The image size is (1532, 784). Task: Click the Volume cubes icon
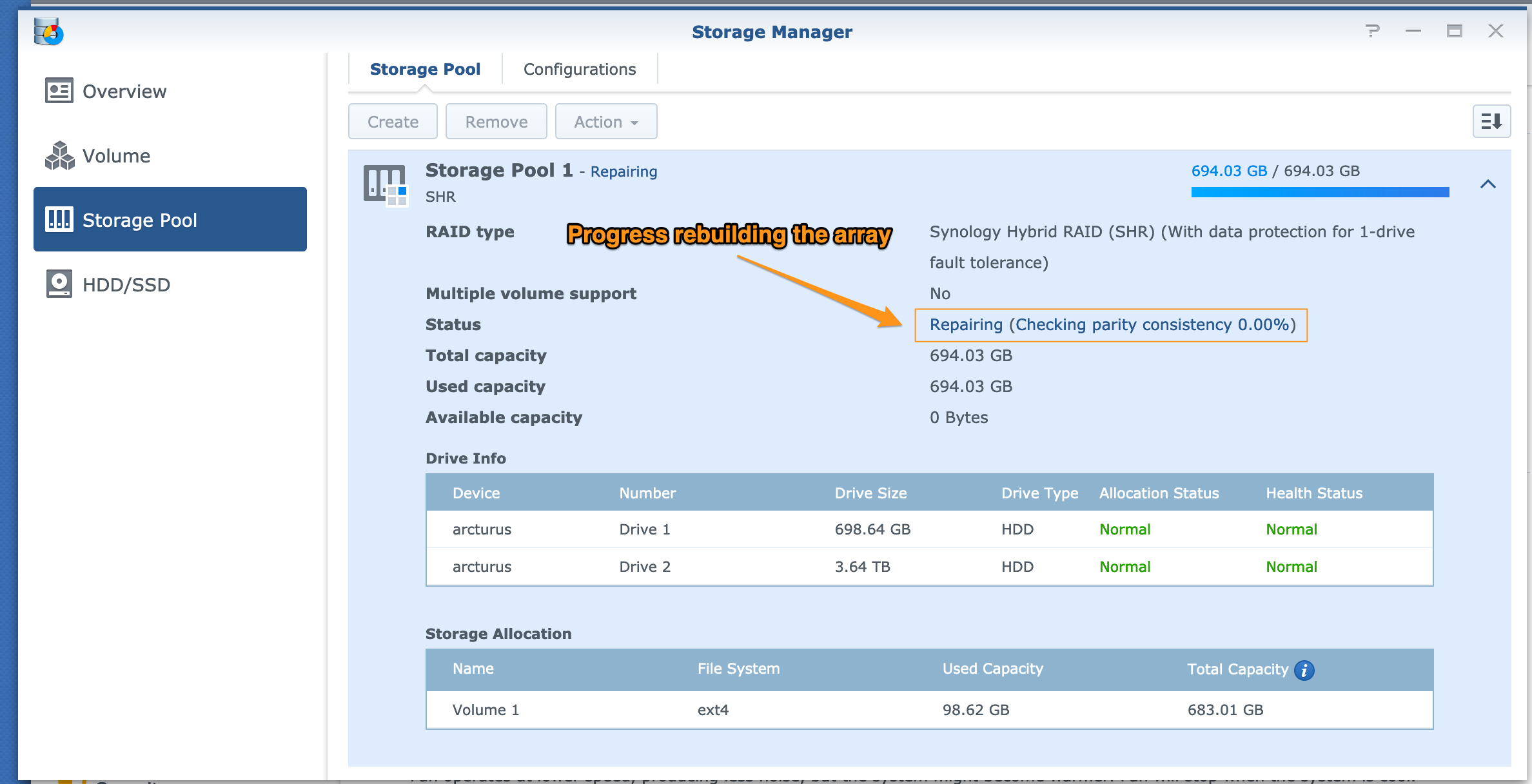coord(59,155)
